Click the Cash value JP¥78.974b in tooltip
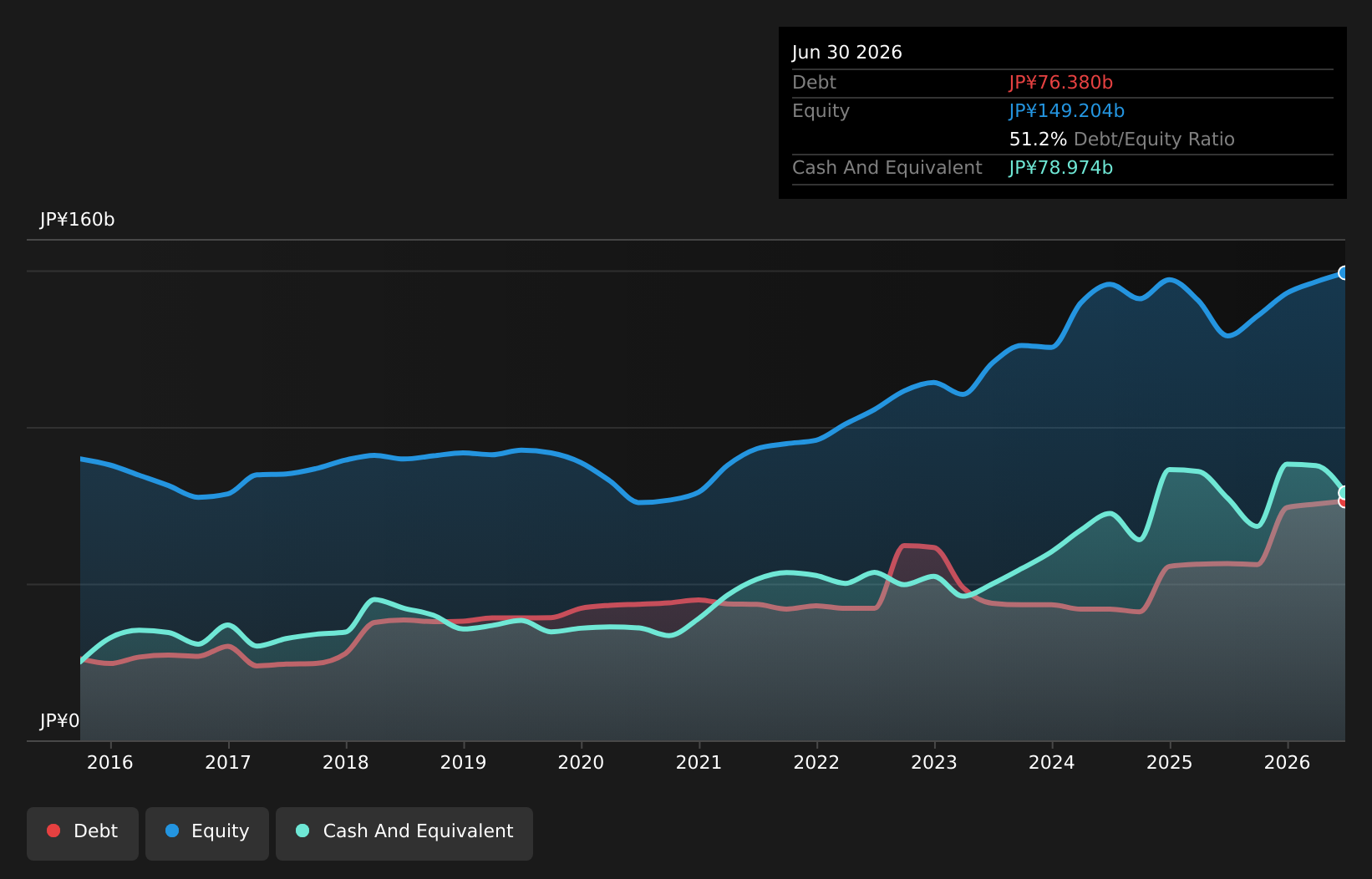Screen dimensions: 1372x879 pyautogui.click(x=1061, y=168)
